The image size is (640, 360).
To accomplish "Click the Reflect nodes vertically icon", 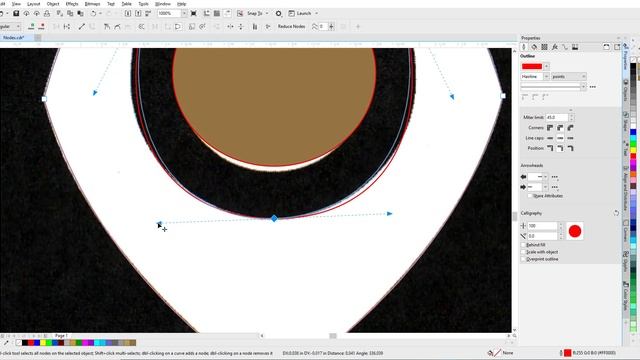I will tap(241, 27).
